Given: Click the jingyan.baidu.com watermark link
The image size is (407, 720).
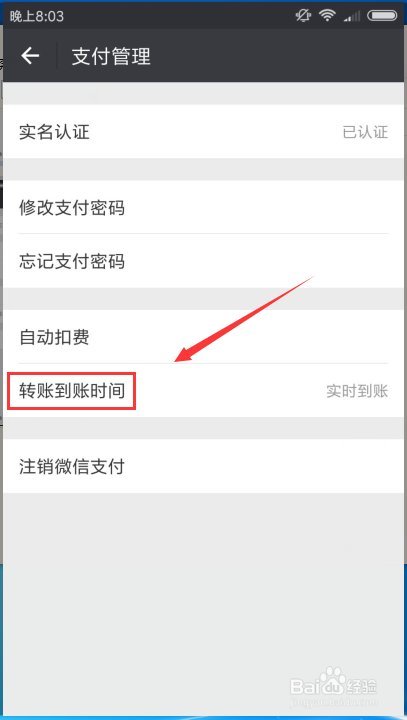Looking at the screenshot, I should (x=334, y=702).
